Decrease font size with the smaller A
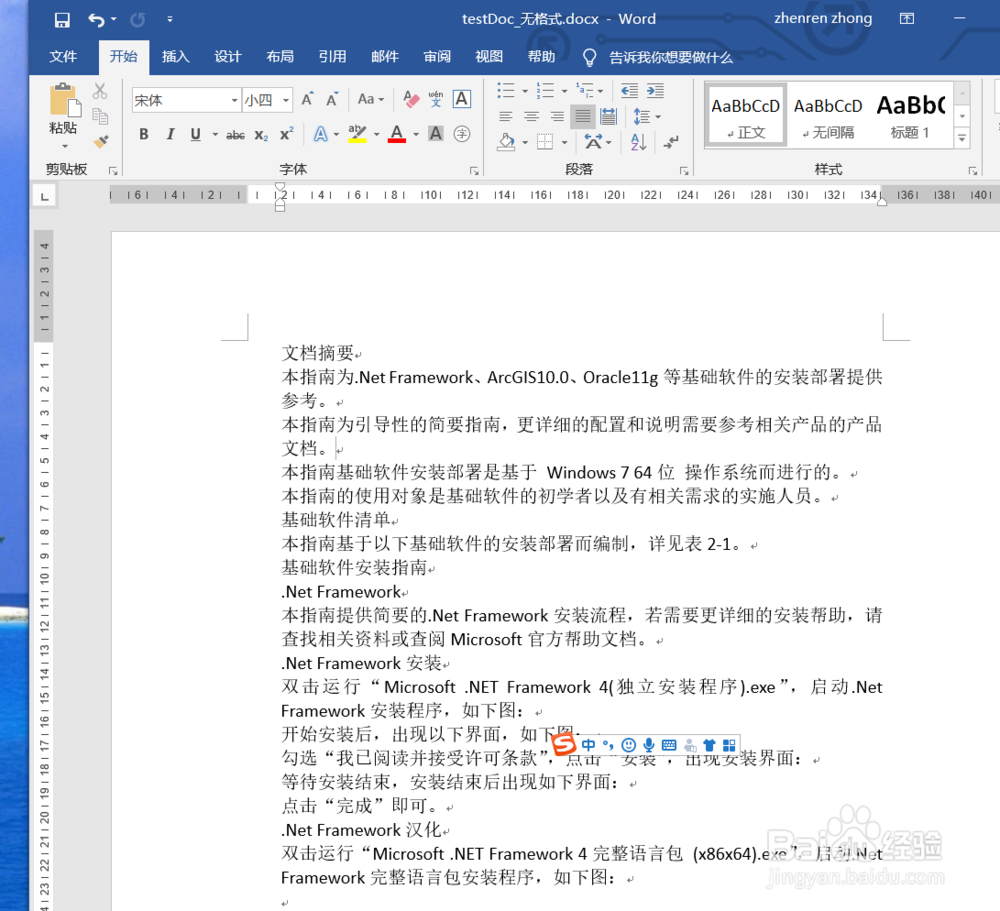 pyautogui.click(x=332, y=100)
